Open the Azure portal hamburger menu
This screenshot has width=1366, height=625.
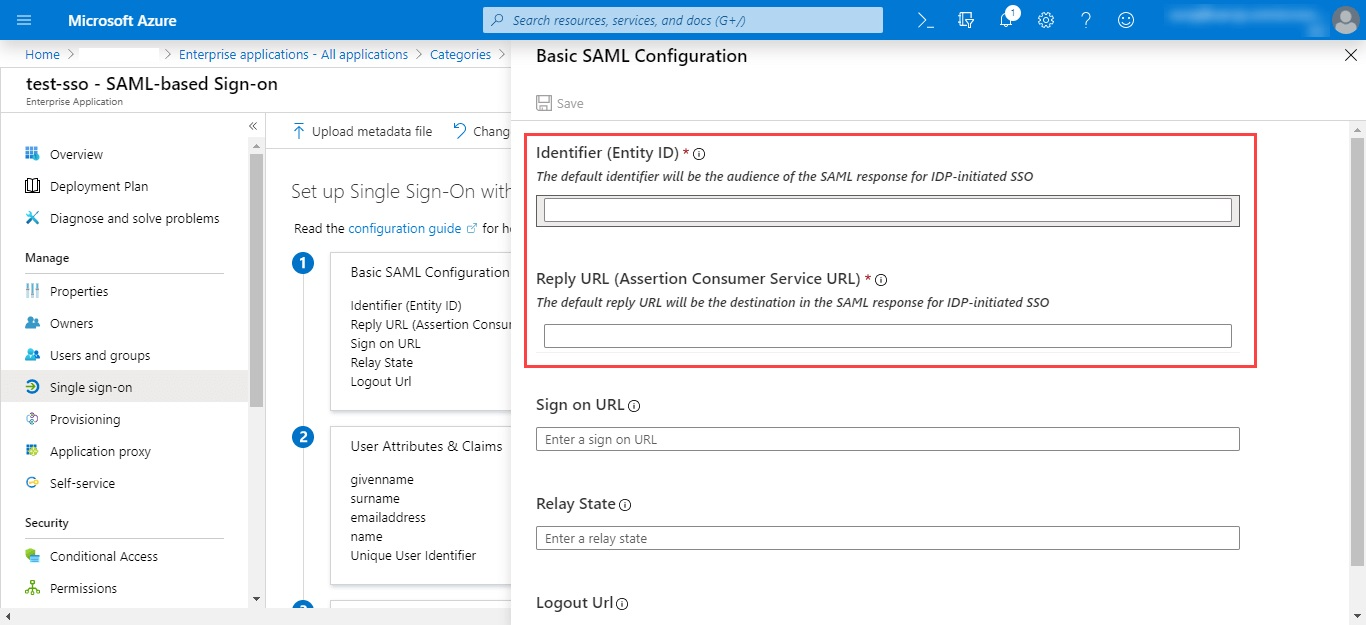point(24,20)
